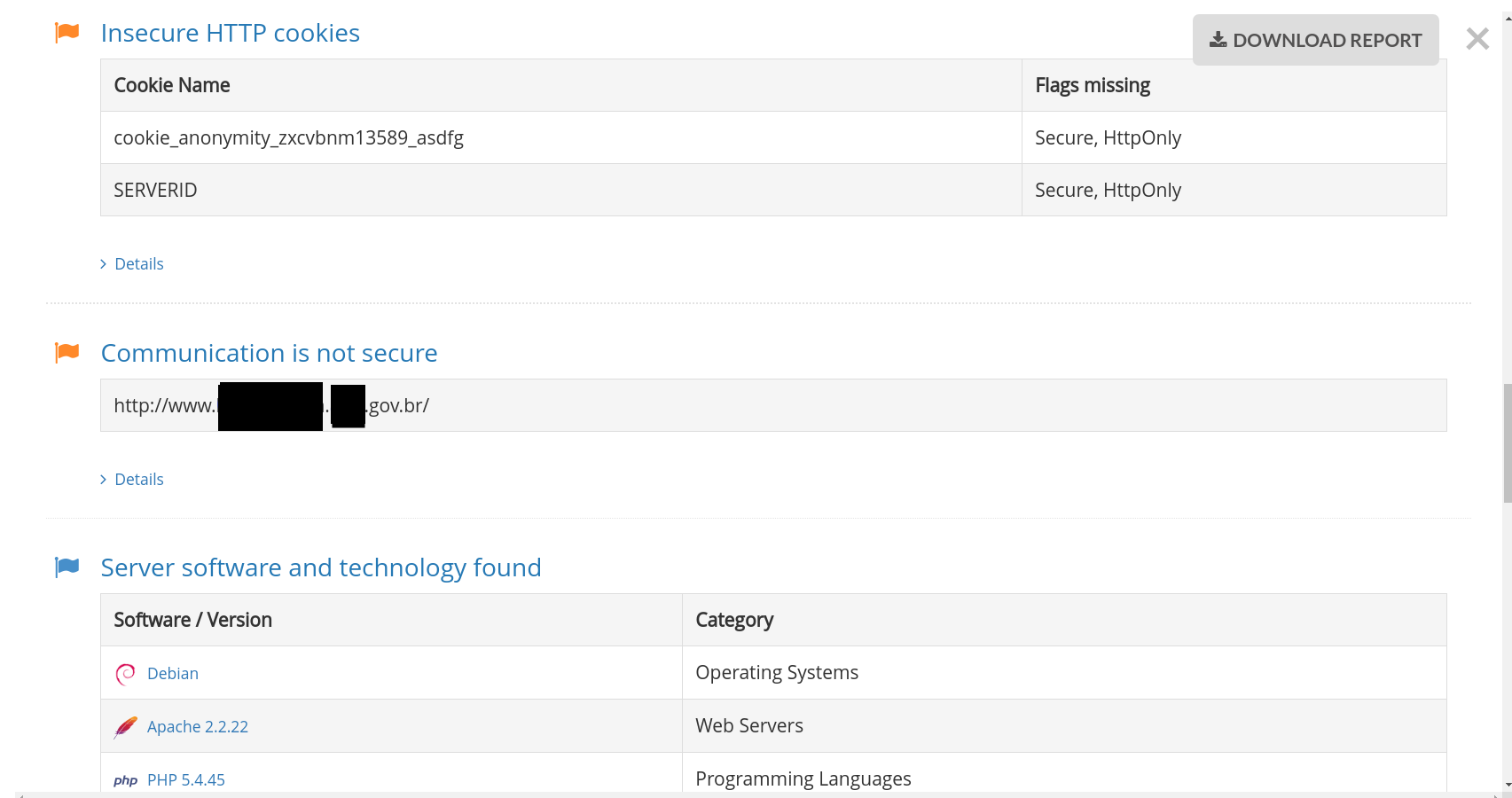This screenshot has height=798, width=1512.
Task: Click the vertical scrollbar thumb
Action: [1508, 443]
